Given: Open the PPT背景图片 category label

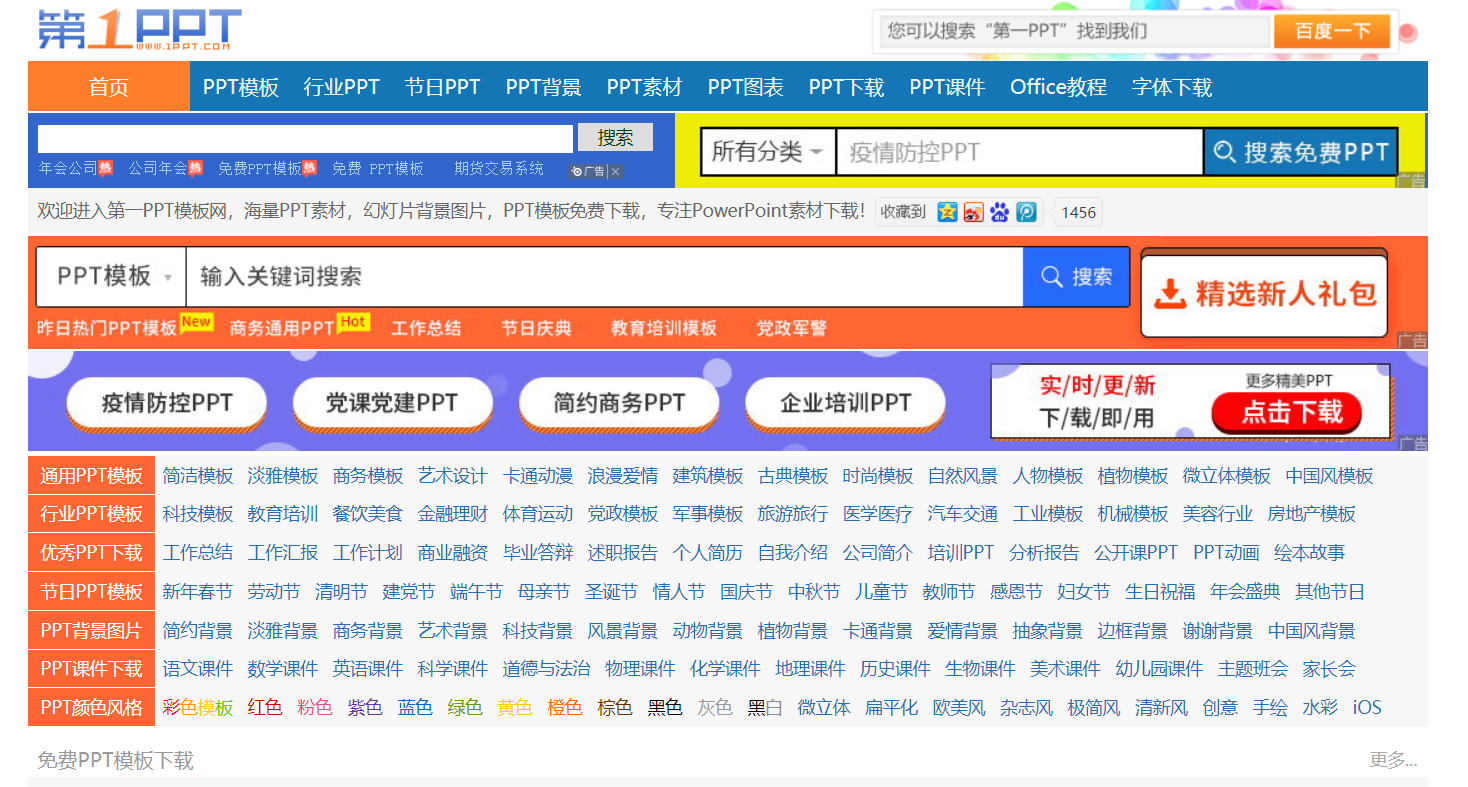Looking at the screenshot, I should coord(92,631).
